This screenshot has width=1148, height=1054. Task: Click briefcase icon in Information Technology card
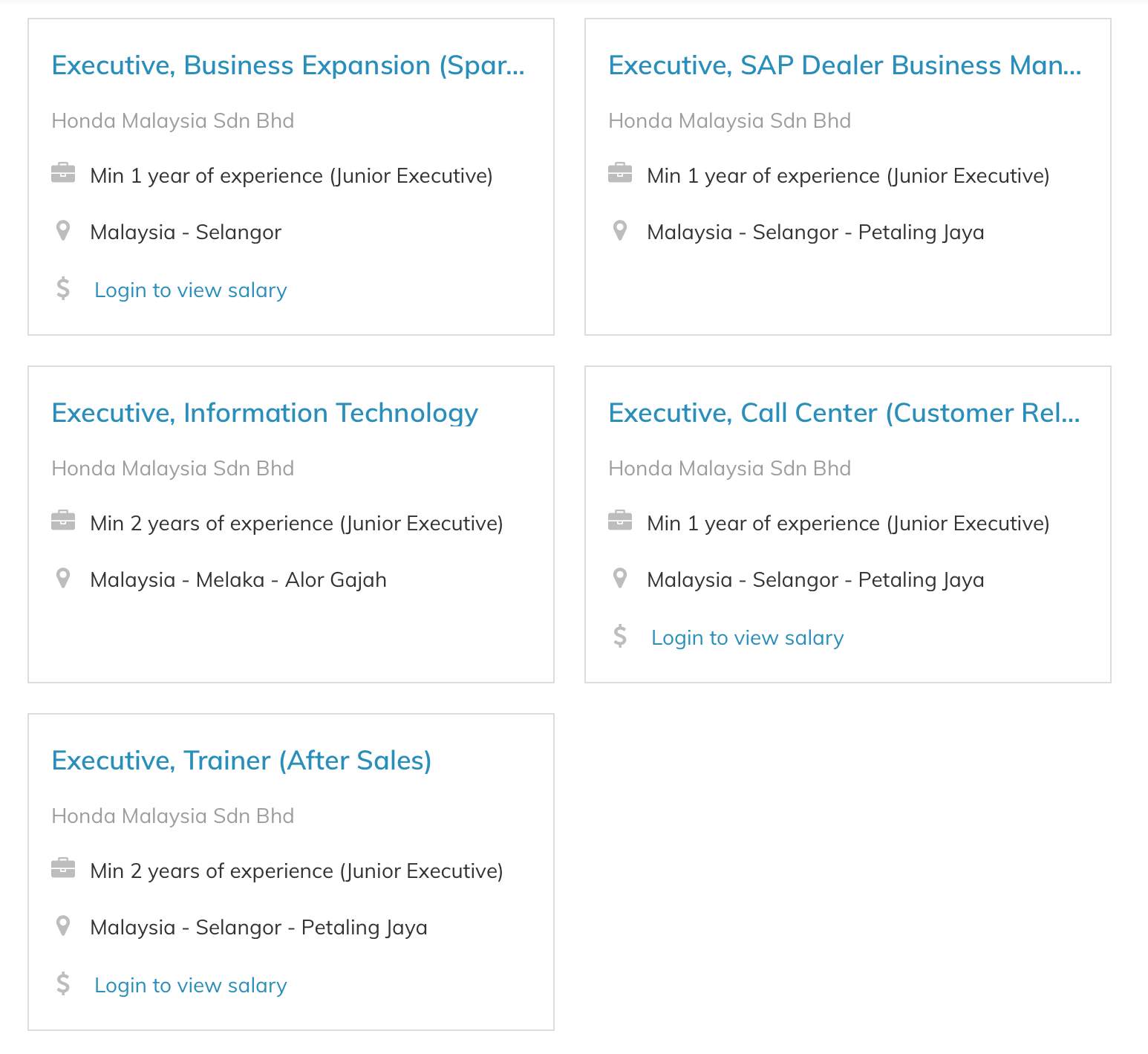tap(63, 521)
